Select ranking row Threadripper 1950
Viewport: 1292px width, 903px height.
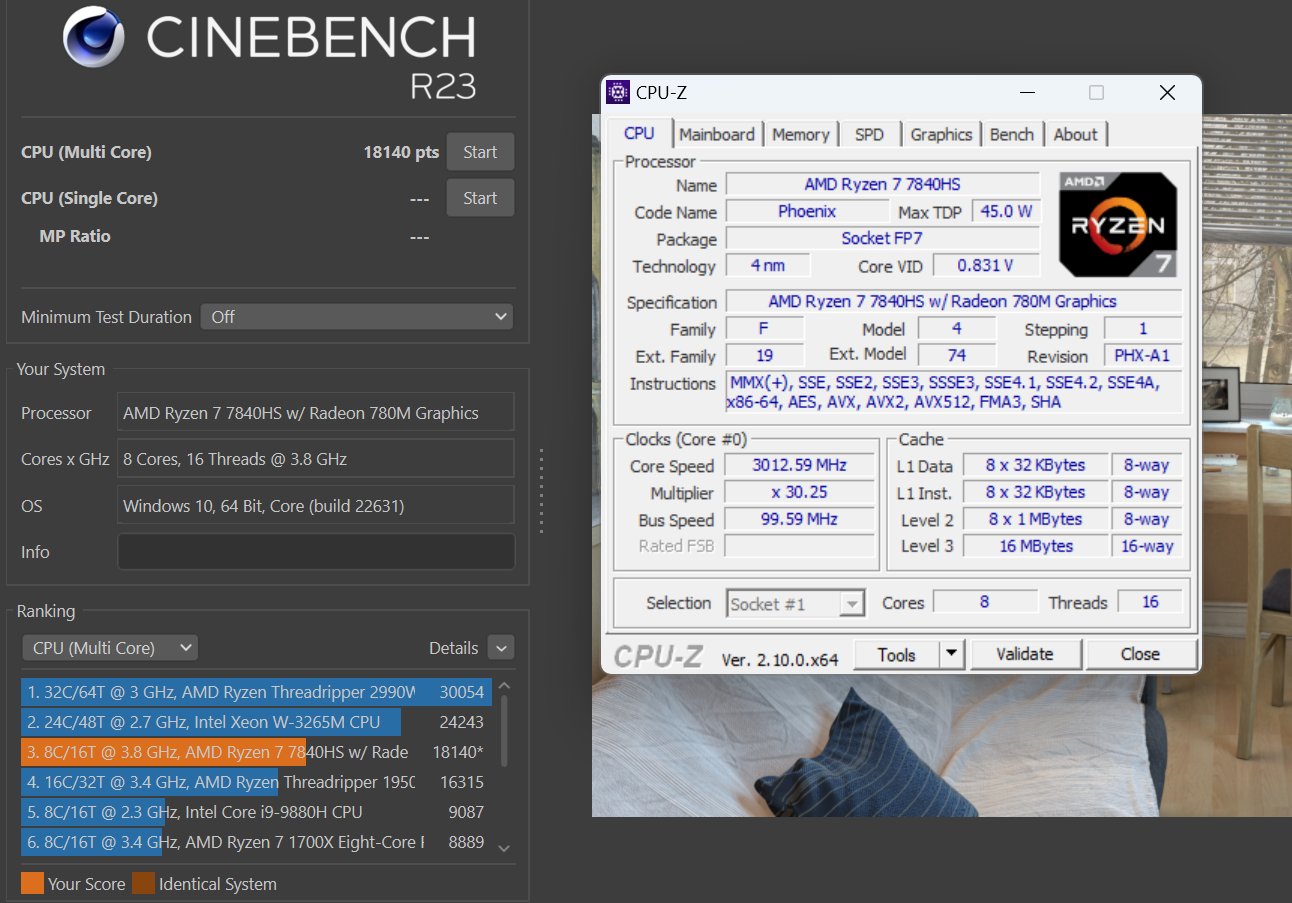255,782
